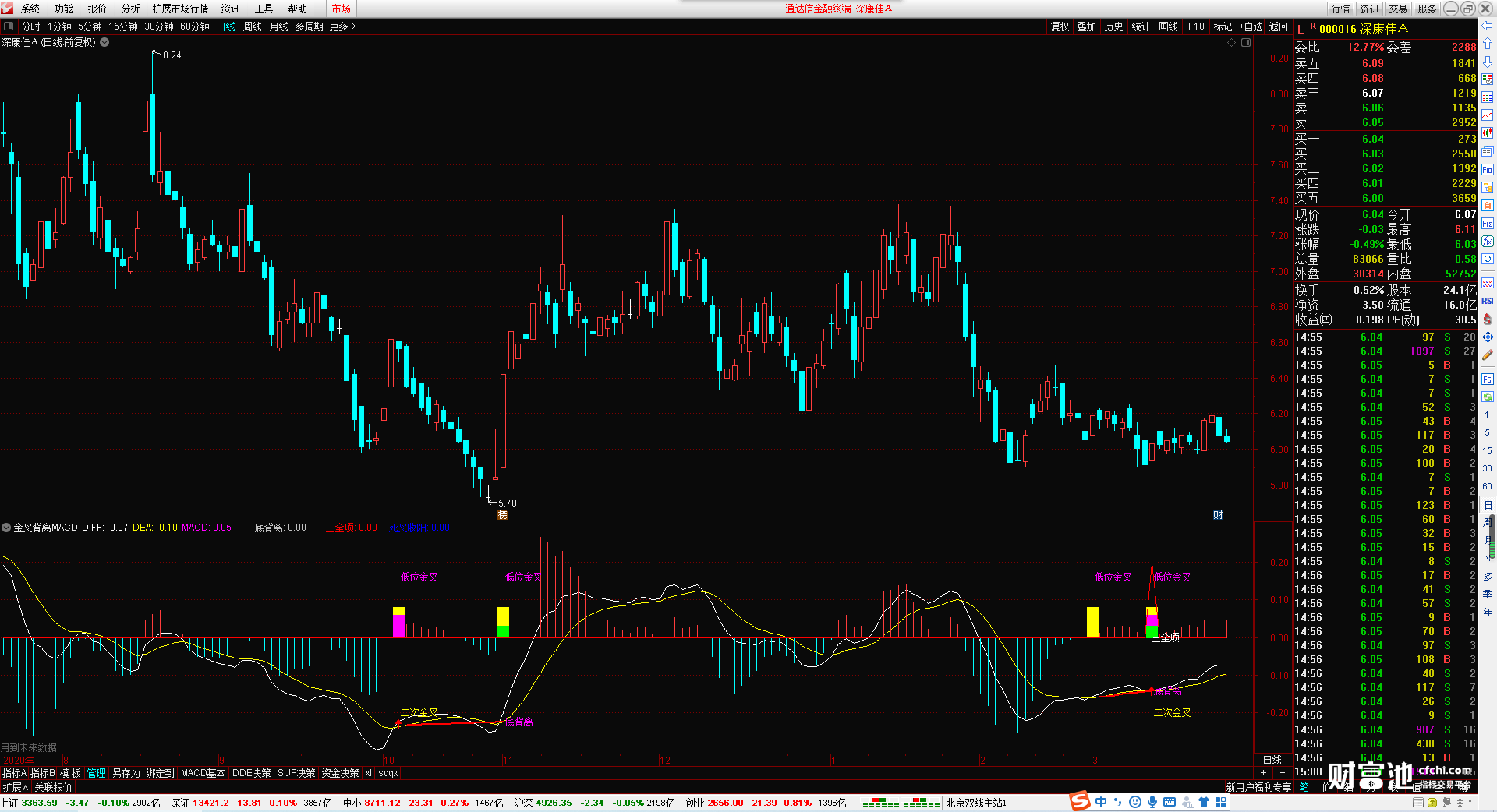Click the red dollar sign sidebar icon
Viewport: 1497px width, 812px height.
(1488, 319)
